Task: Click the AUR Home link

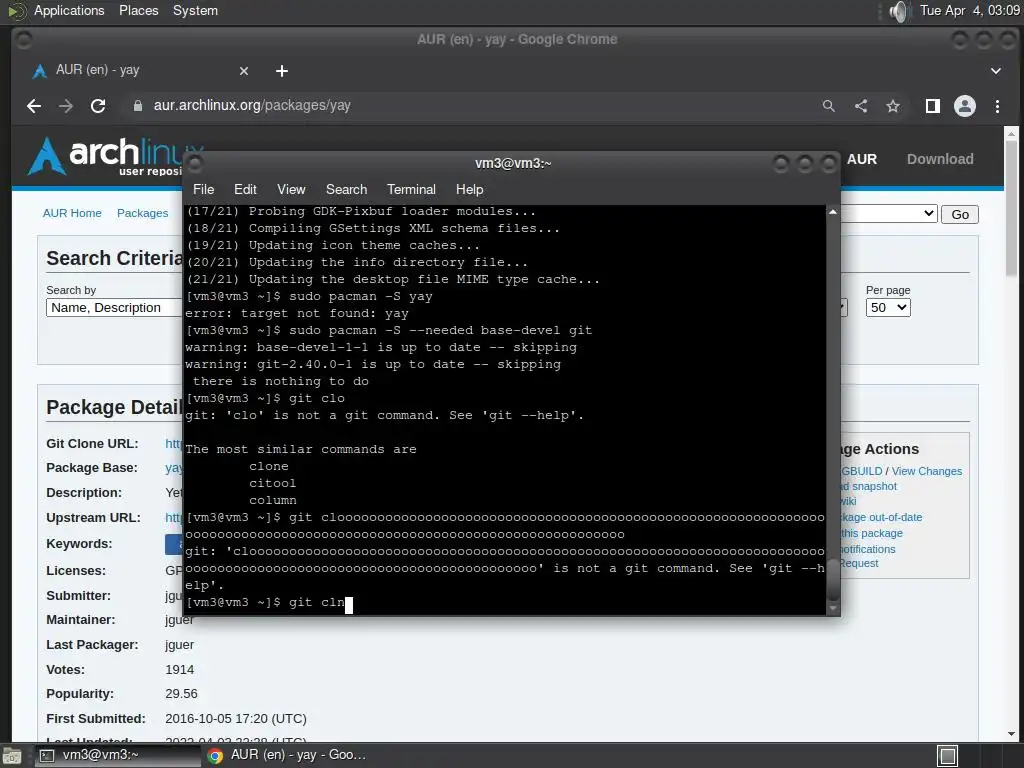Action: point(72,214)
